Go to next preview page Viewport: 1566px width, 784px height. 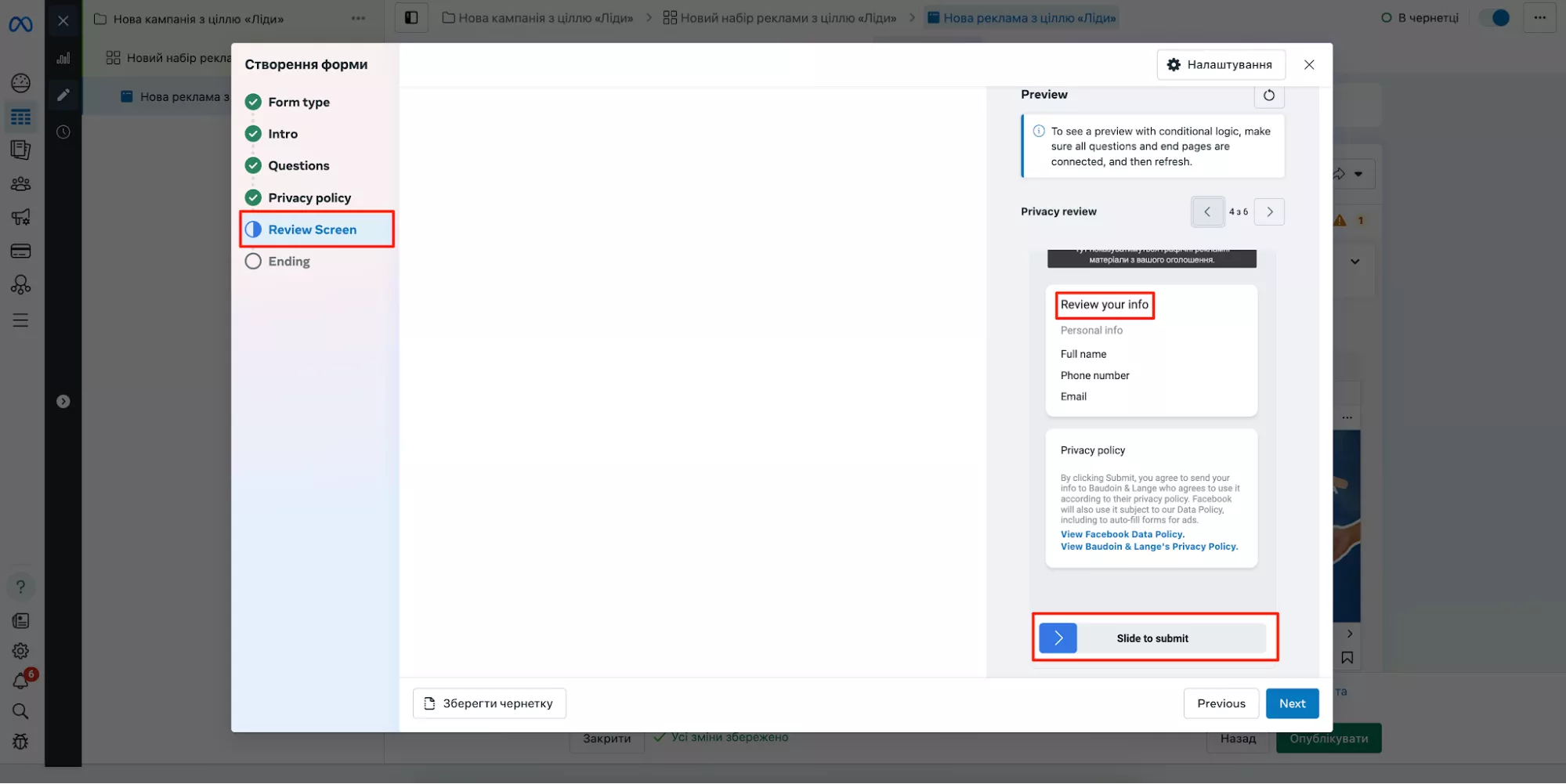[x=1269, y=212]
